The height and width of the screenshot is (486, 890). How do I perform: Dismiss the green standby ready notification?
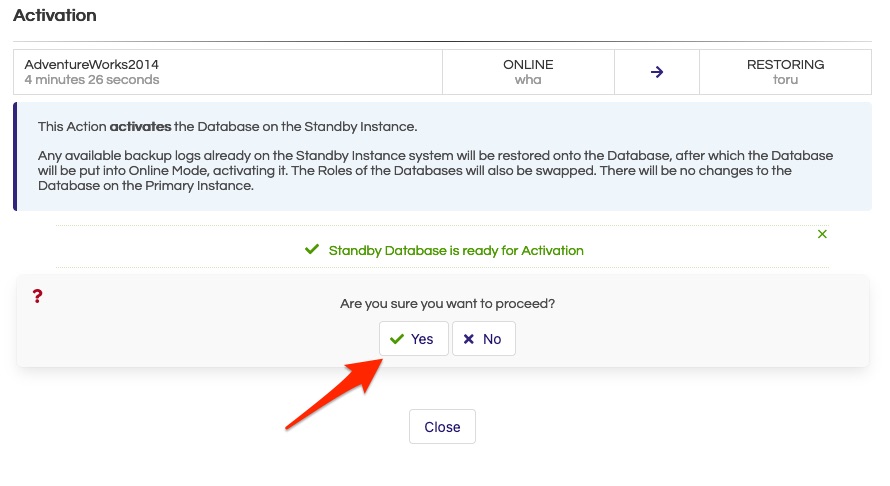822,234
